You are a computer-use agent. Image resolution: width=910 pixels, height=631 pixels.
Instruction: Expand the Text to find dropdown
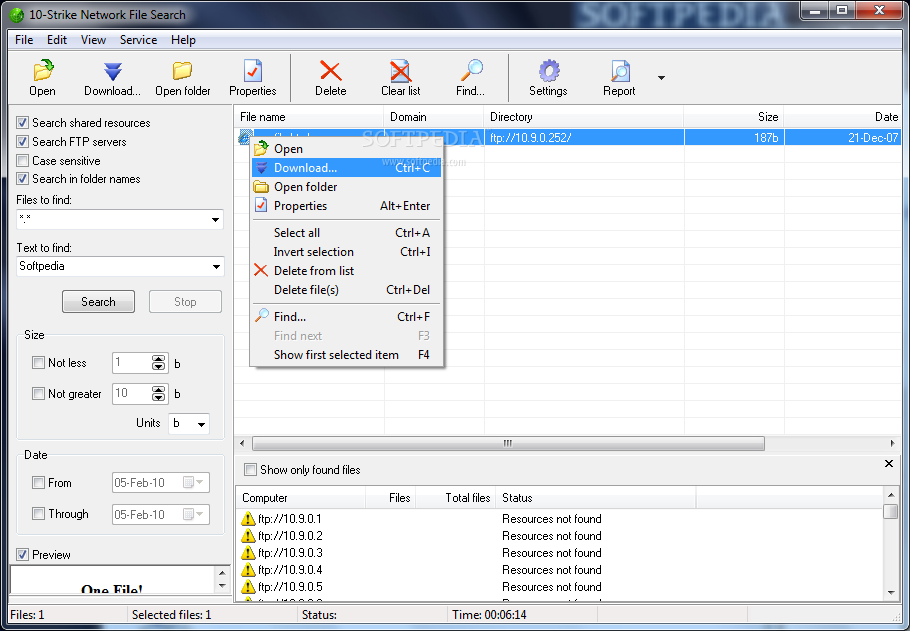(x=216, y=266)
